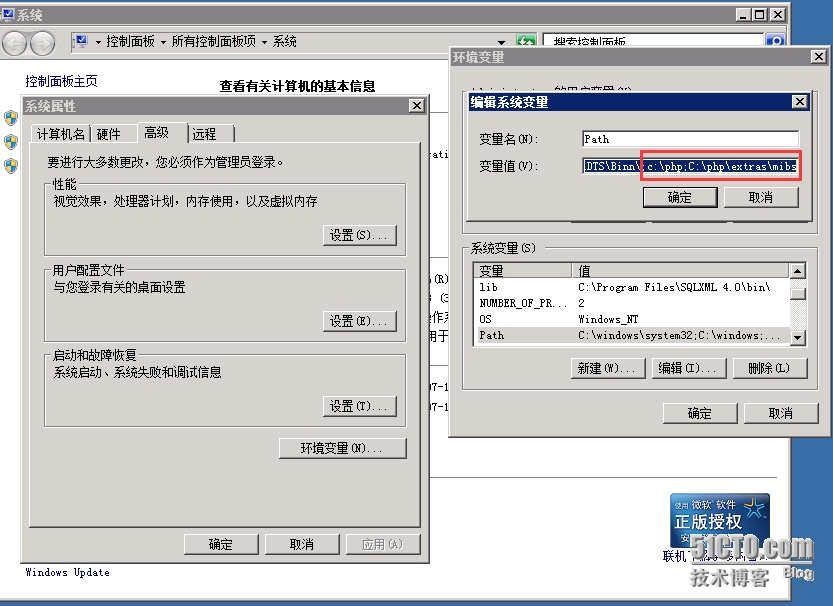The height and width of the screenshot is (606, 833).
Task: Expand dropdown arrow after 控制面板 breadcrumb
Action: pos(163,42)
